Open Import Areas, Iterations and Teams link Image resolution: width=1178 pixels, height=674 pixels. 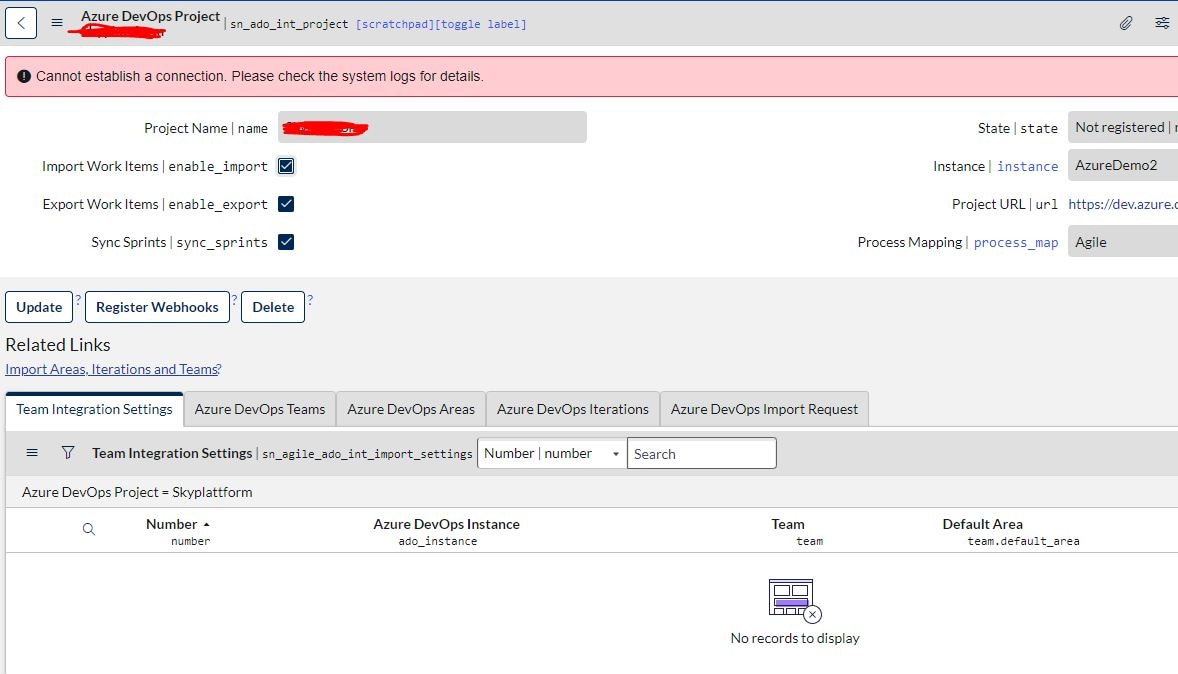point(109,368)
